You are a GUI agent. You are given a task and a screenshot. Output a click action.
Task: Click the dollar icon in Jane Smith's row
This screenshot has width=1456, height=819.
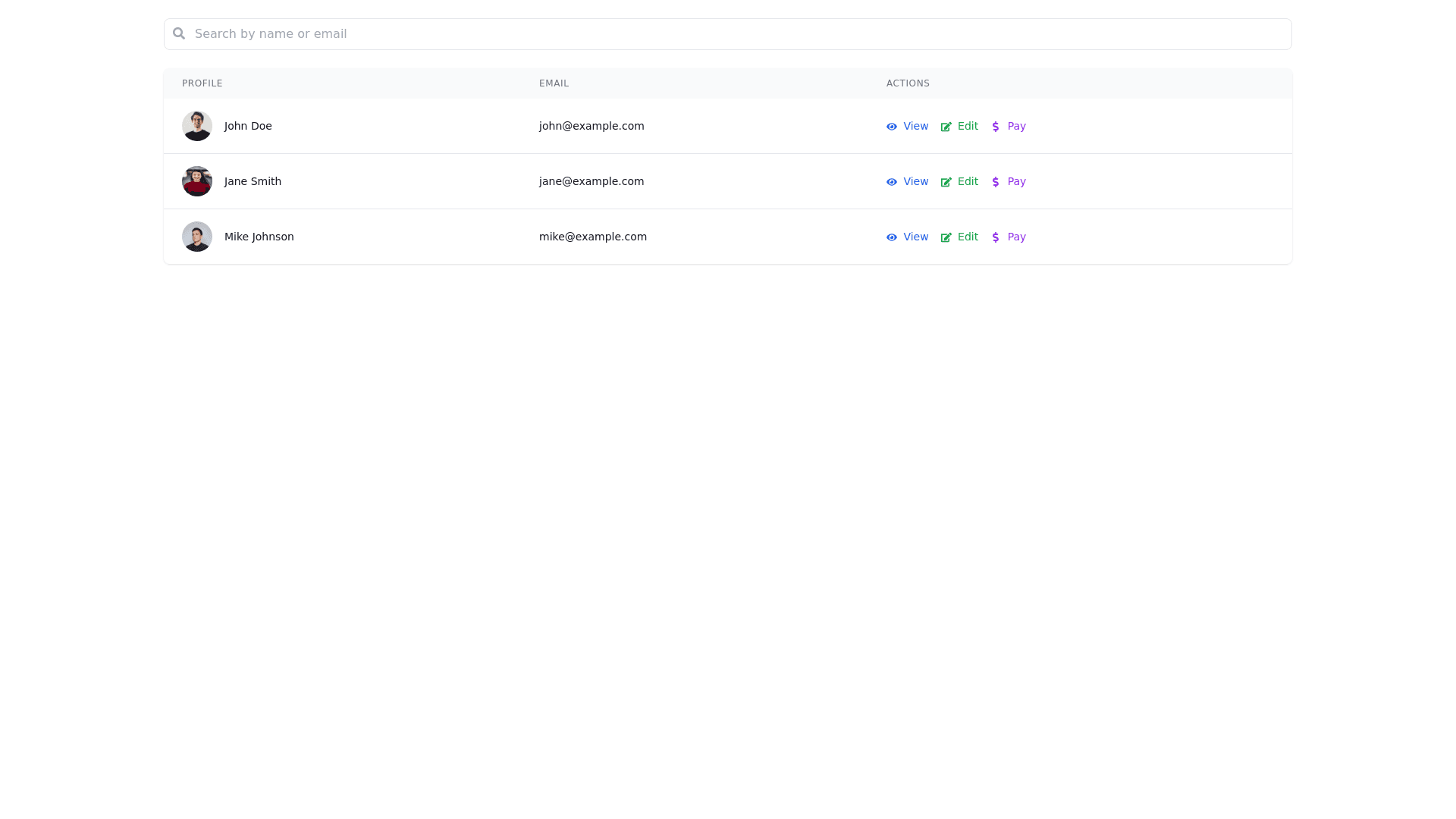point(996,182)
